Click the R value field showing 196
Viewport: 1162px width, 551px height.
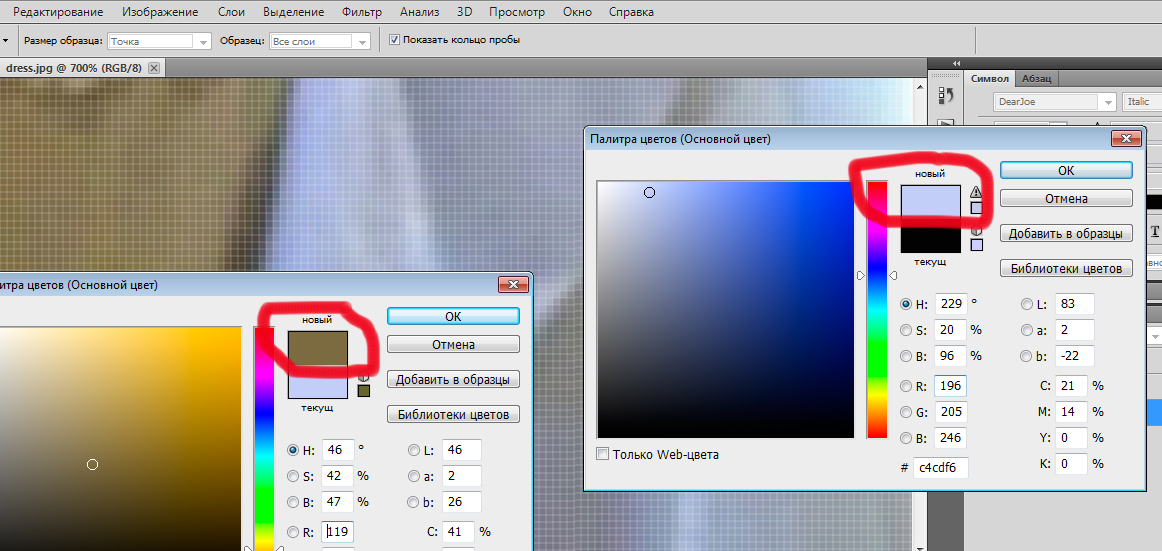950,386
